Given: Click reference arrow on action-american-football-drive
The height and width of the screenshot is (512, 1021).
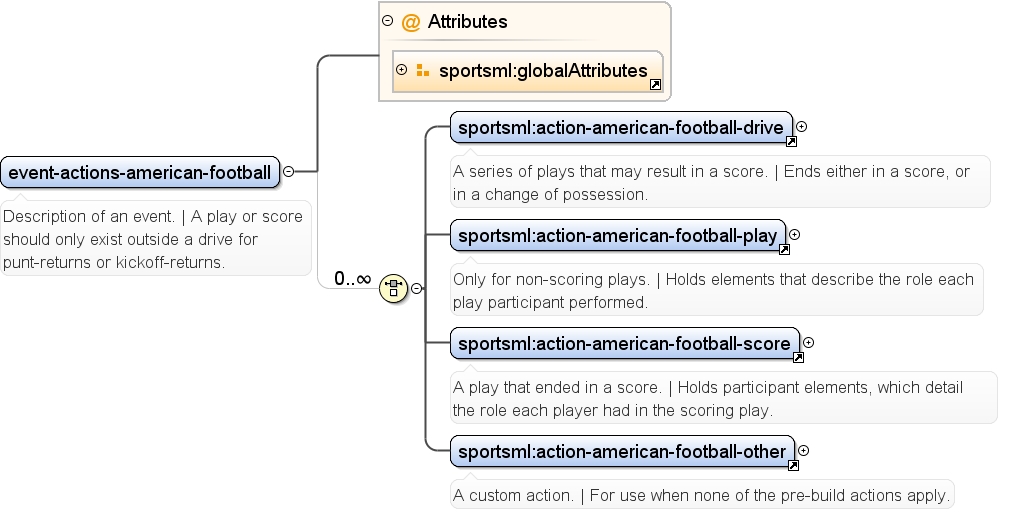Looking at the screenshot, I should pos(791,141).
